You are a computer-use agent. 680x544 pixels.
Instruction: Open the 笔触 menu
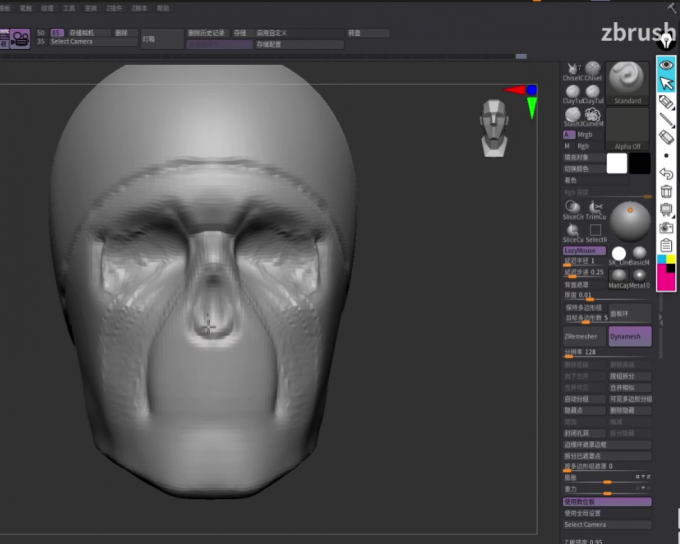pos(26,8)
